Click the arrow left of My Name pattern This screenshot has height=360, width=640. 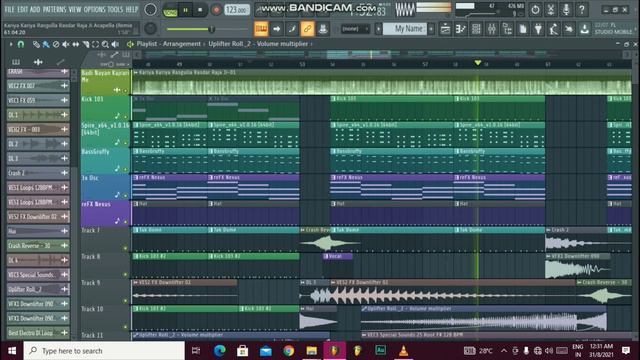click(378, 29)
